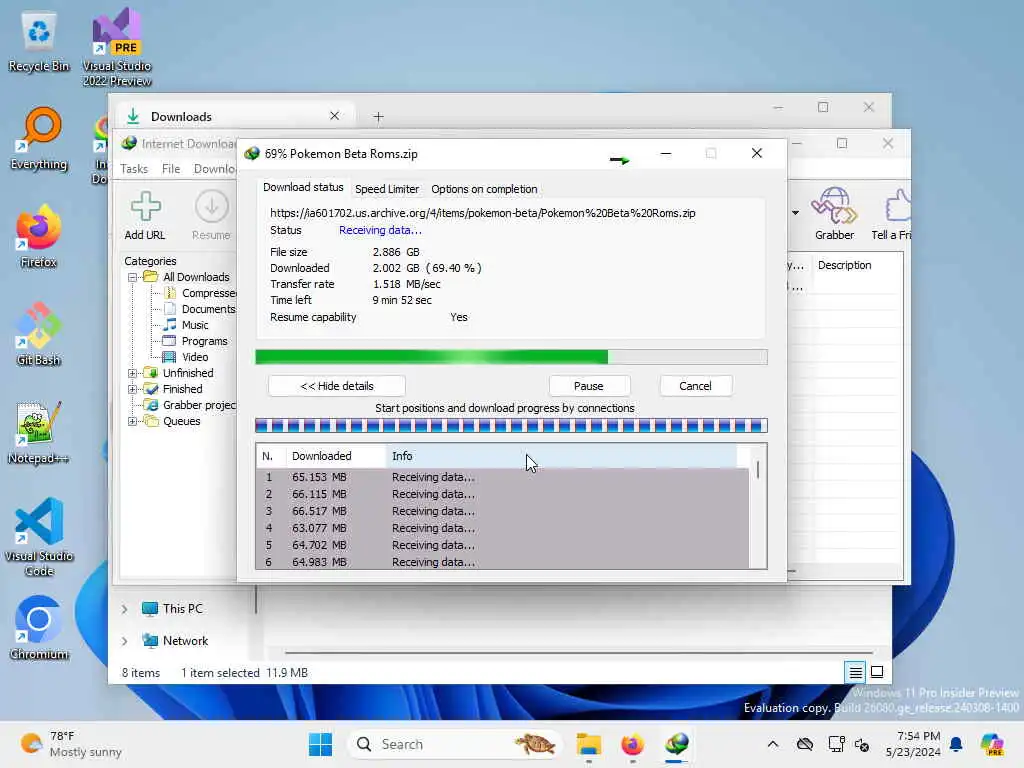This screenshot has width=1024, height=768.
Task: Open Notepad++ desktop shortcut
Action: [39, 432]
